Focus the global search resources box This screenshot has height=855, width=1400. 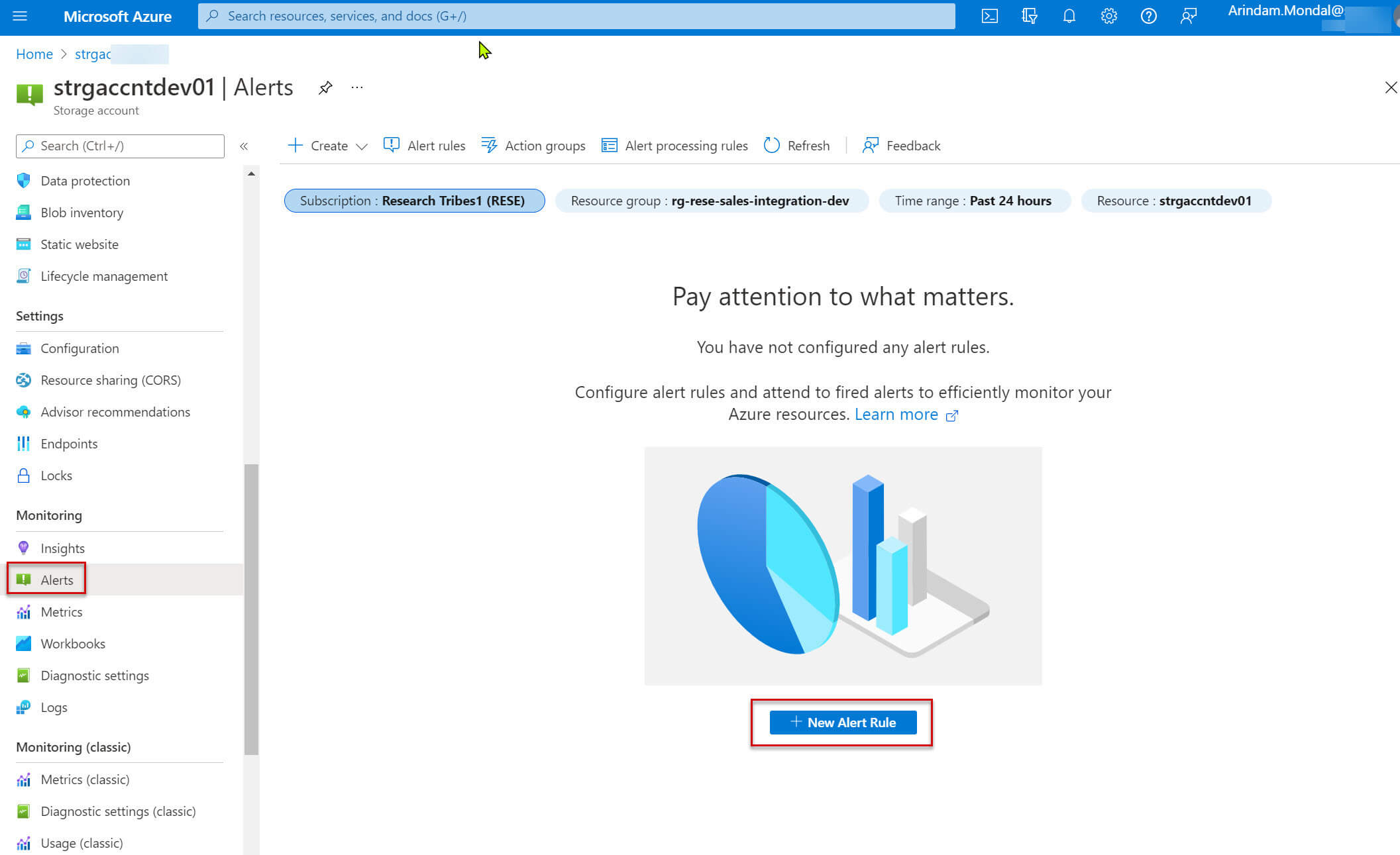[x=576, y=16]
